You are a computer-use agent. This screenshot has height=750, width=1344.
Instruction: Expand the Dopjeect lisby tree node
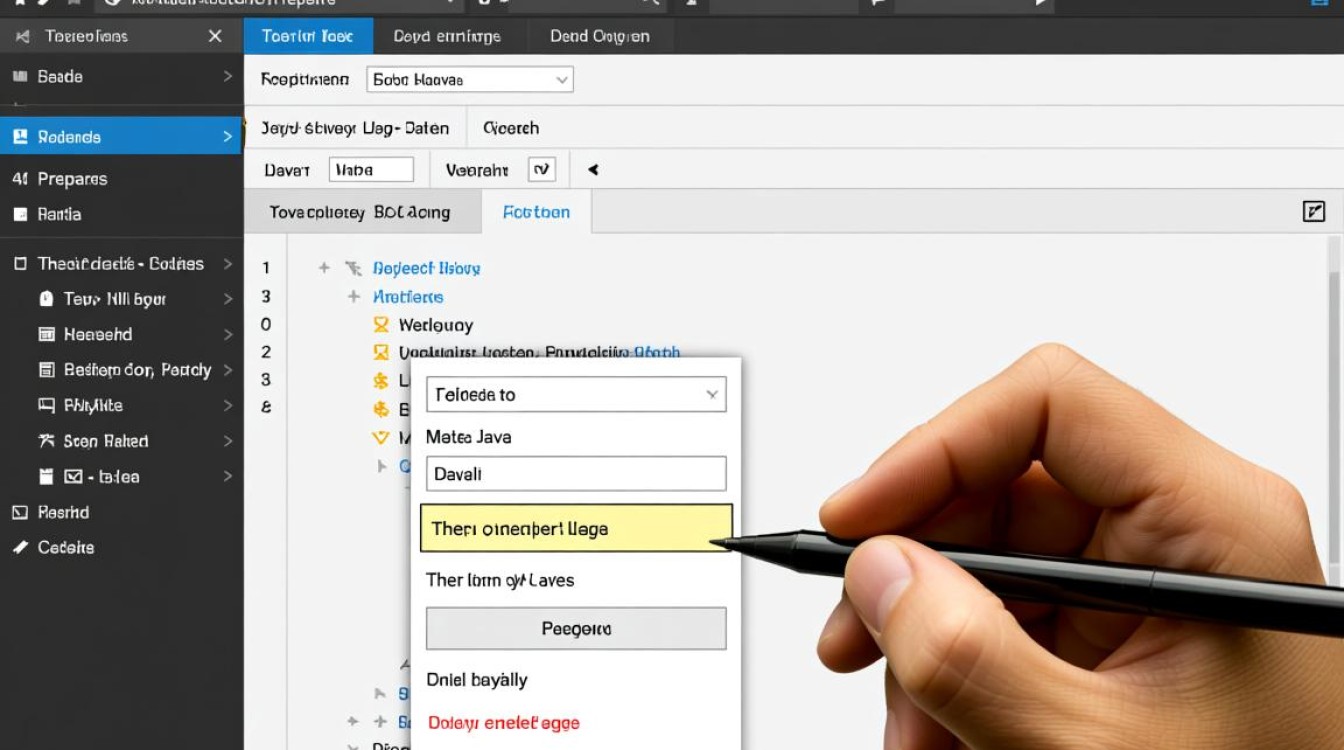[324, 268]
